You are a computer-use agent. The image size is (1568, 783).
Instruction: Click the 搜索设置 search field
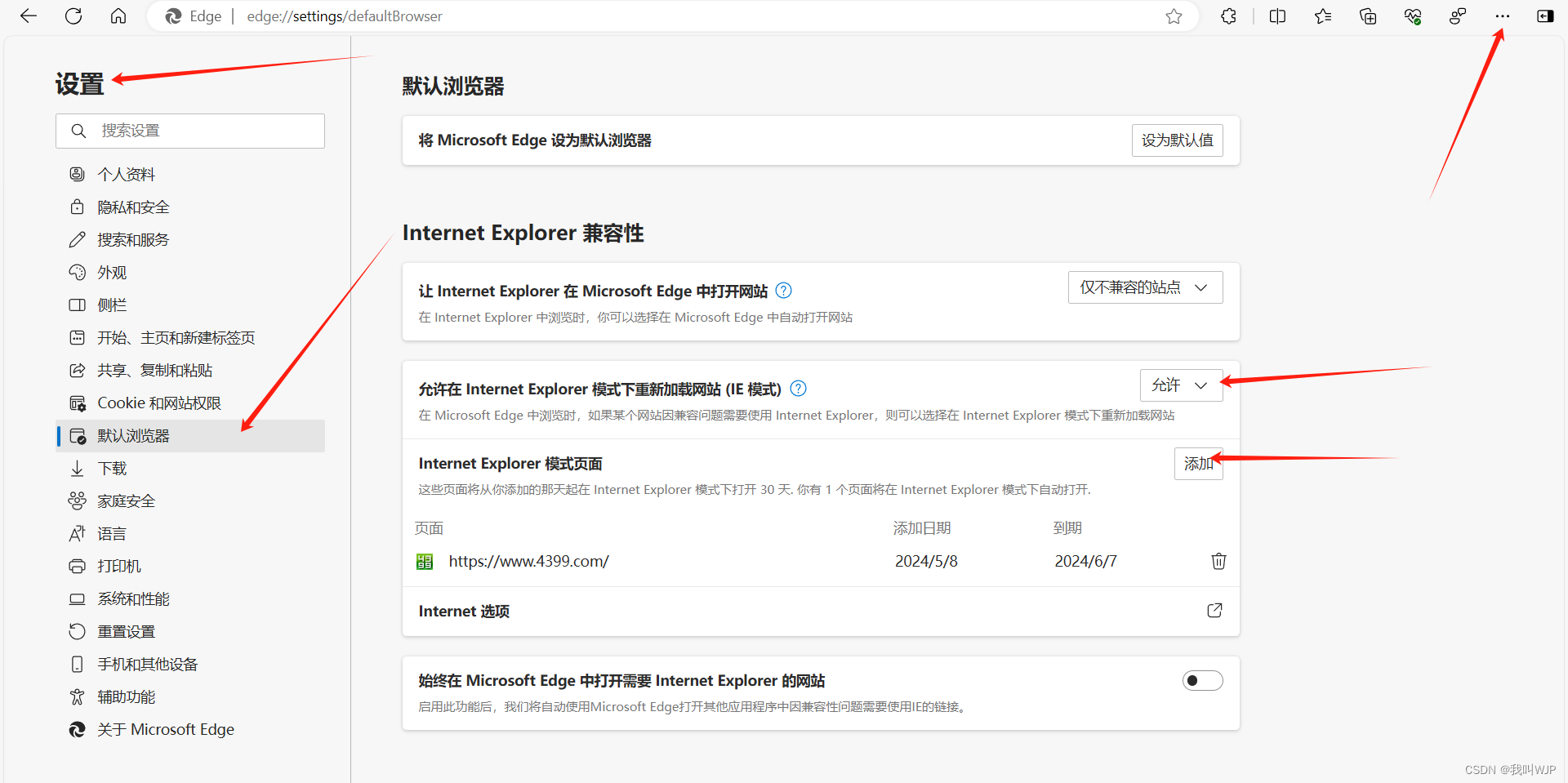[189, 131]
